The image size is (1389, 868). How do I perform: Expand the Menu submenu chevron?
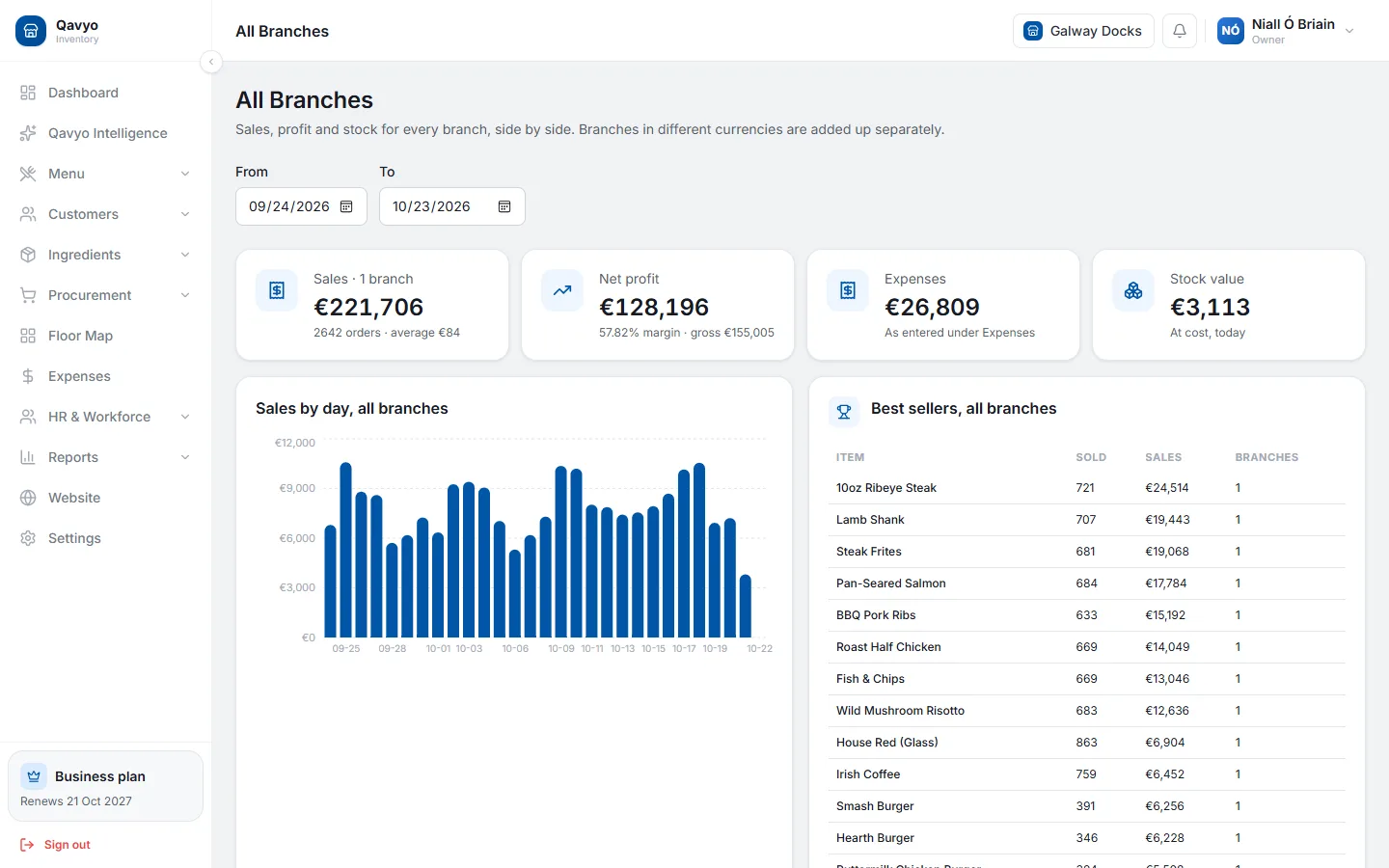point(185,174)
